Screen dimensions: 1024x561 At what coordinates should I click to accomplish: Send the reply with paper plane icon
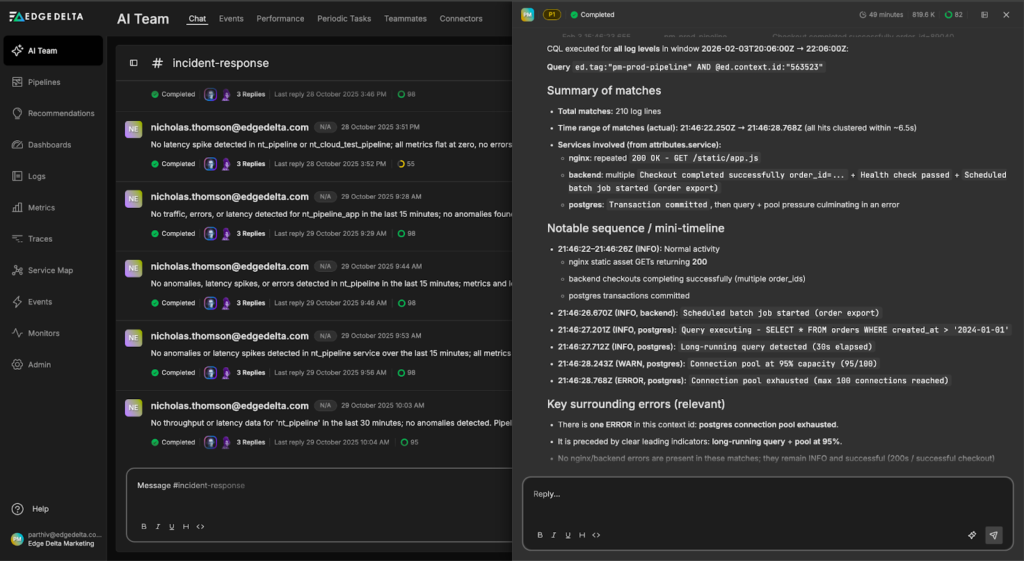click(x=993, y=535)
